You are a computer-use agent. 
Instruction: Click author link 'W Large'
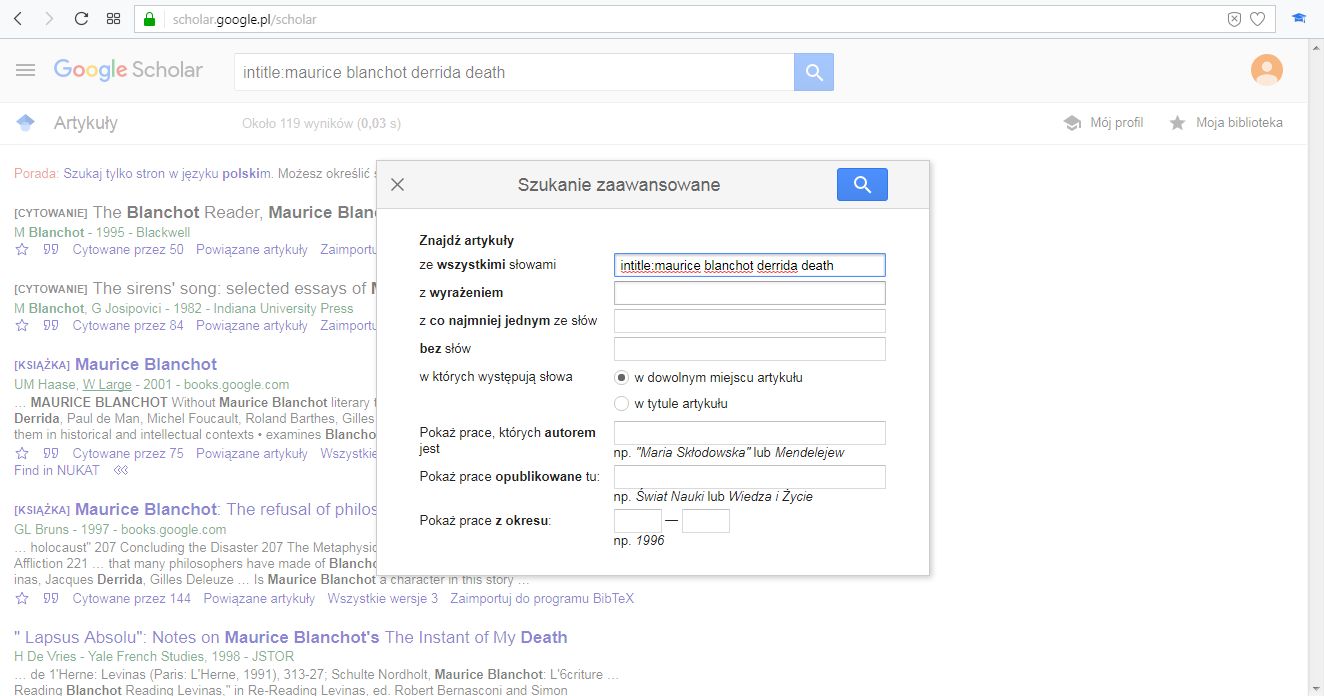pyautogui.click(x=107, y=384)
